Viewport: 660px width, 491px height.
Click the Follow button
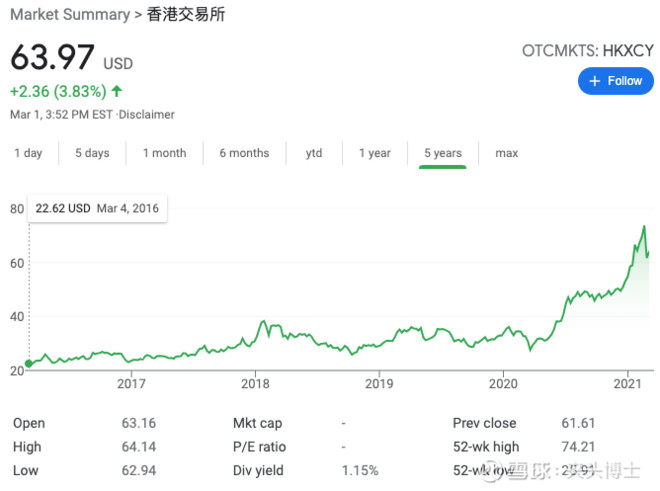[x=615, y=81]
